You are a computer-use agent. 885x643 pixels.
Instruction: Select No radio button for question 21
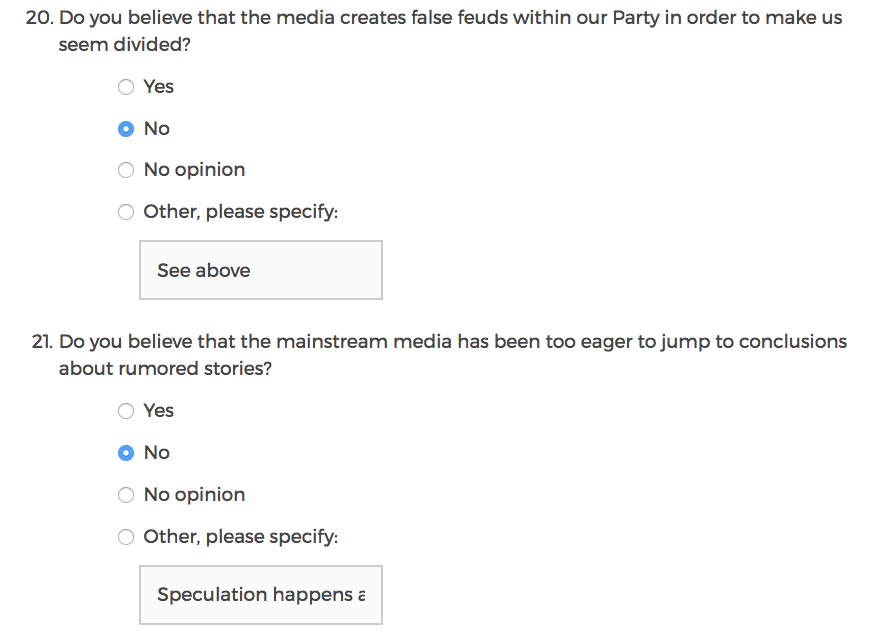pyautogui.click(x=126, y=453)
